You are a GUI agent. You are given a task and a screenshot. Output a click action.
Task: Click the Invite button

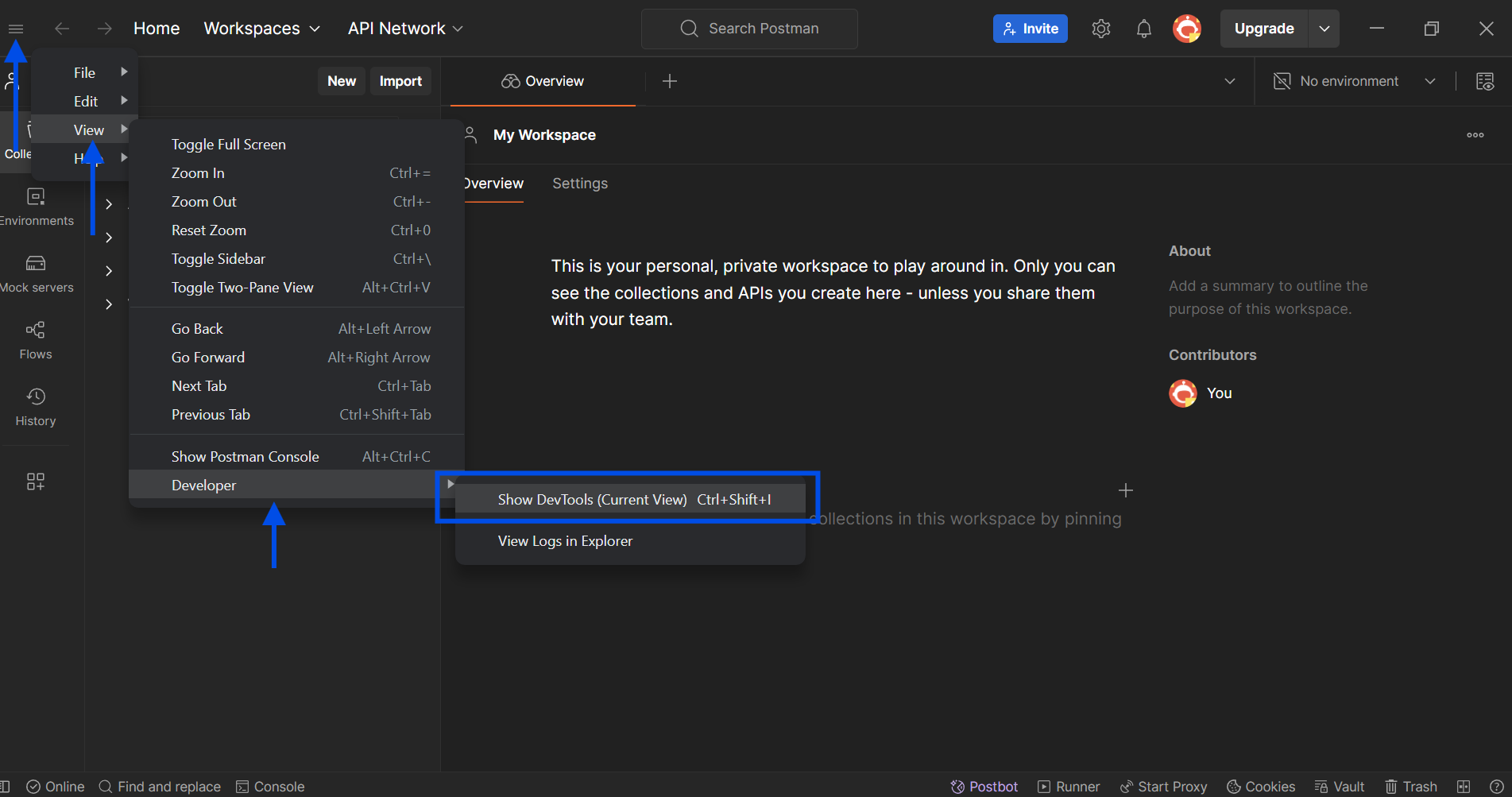pyautogui.click(x=1030, y=29)
